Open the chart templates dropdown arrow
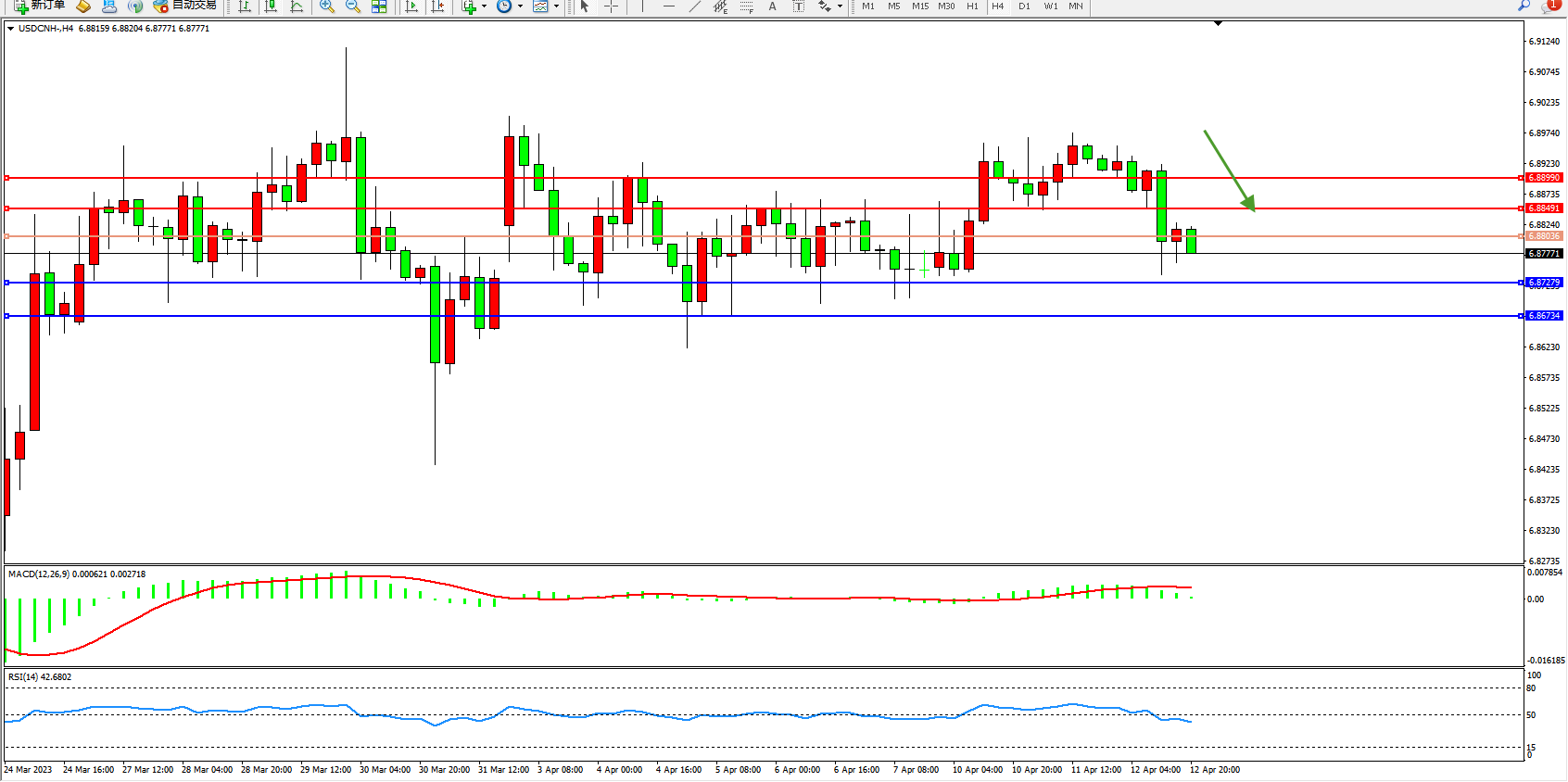1568x782 pixels. point(556,6)
